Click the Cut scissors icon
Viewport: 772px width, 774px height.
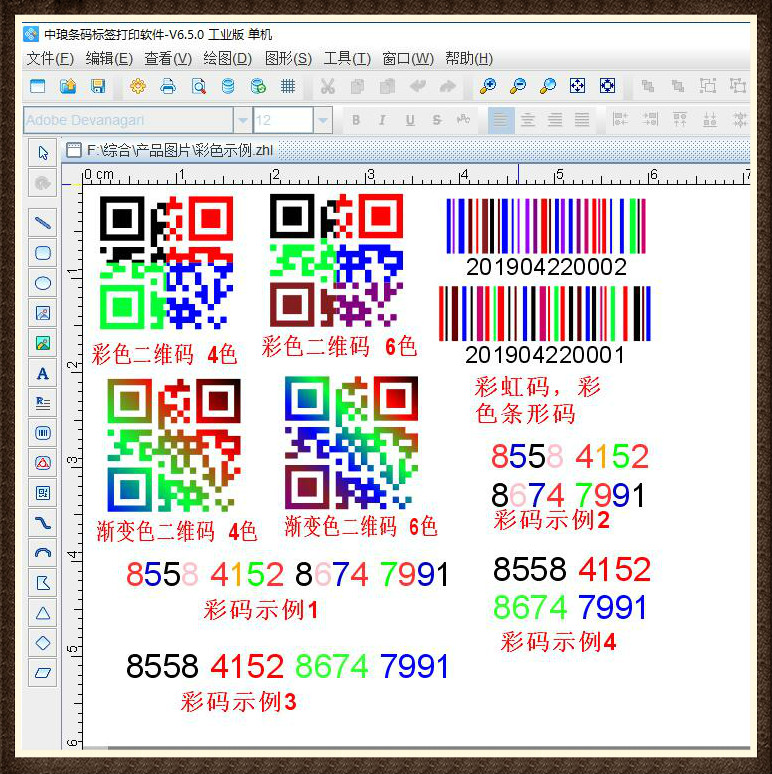[x=327, y=86]
